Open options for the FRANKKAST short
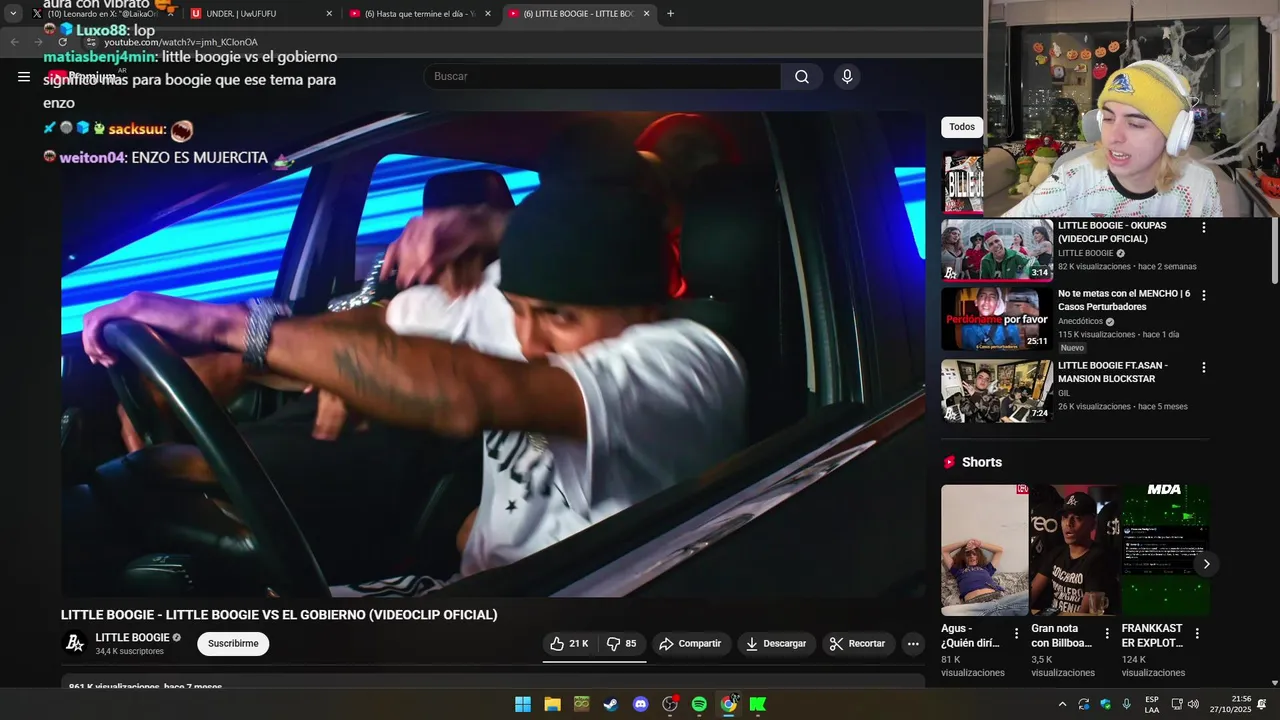 point(1197,633)
